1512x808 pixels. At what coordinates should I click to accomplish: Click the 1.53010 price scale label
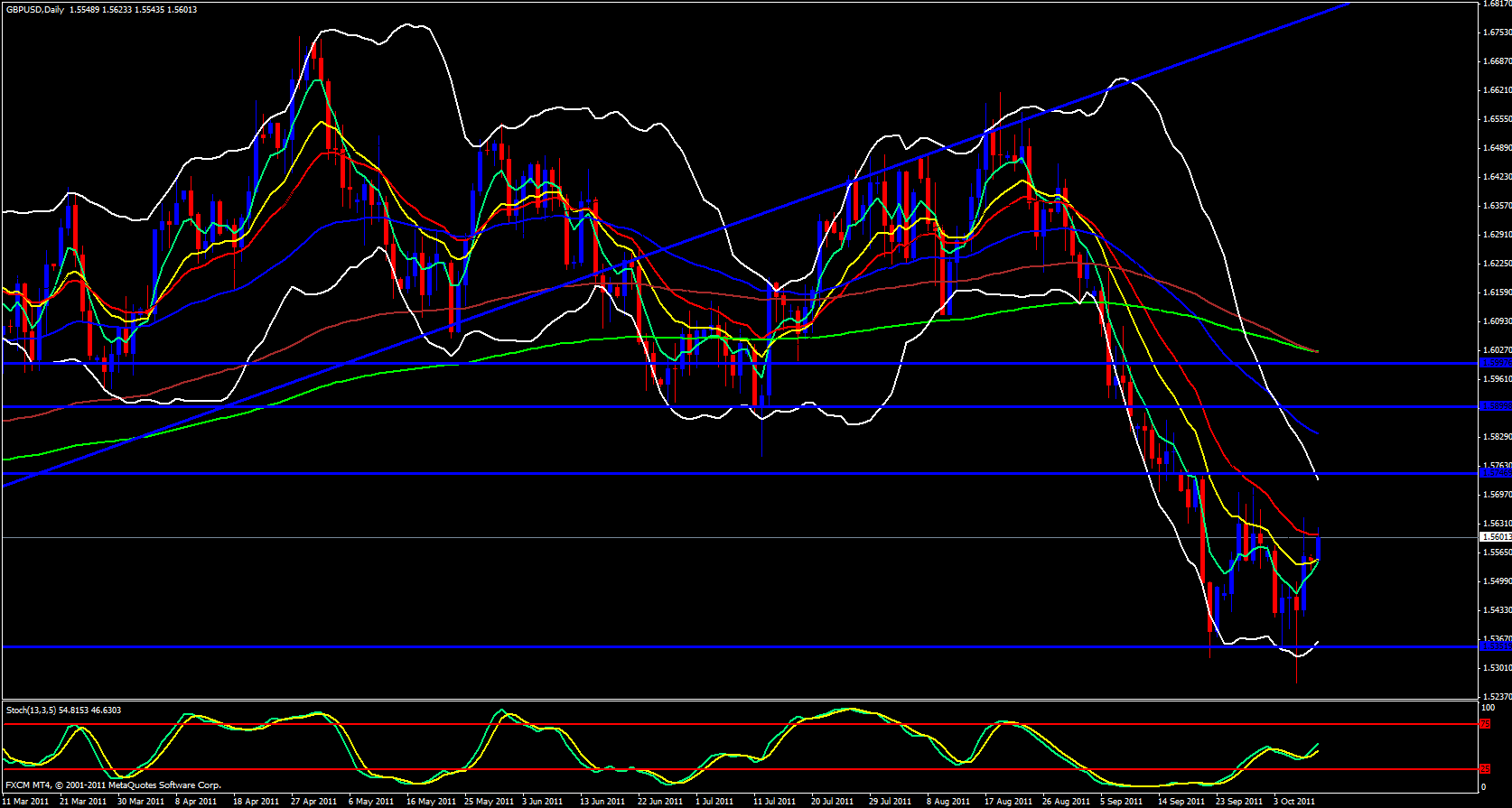click(1497, 668)
